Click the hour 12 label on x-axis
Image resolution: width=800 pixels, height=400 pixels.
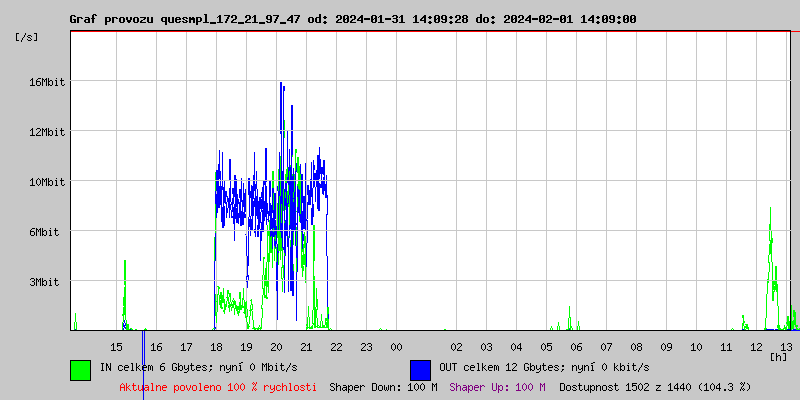(x=756, y=346)
